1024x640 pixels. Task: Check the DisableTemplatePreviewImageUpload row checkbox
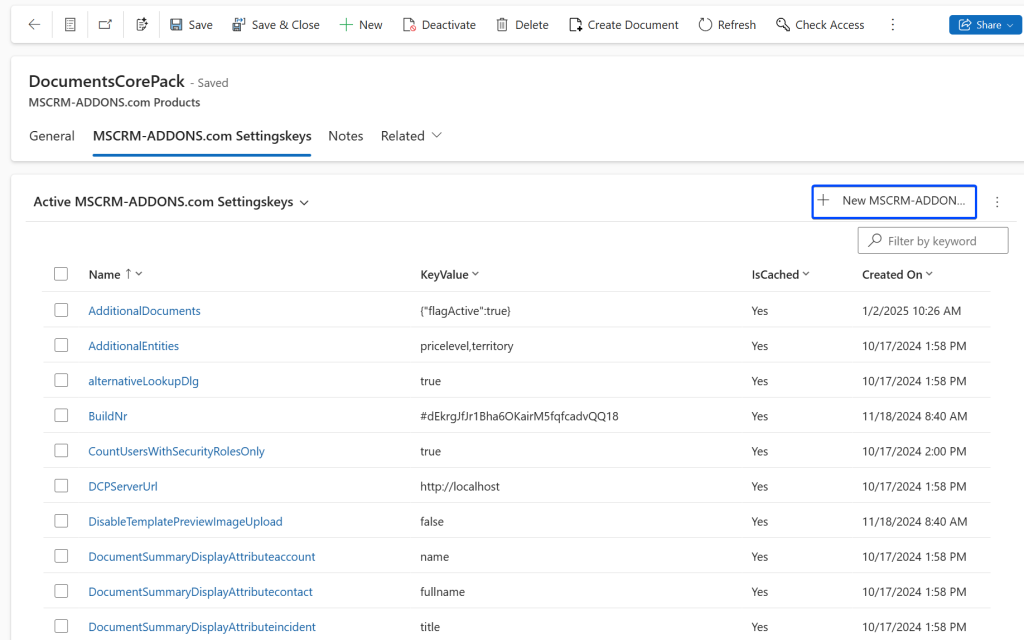click(x=61, y=521)
